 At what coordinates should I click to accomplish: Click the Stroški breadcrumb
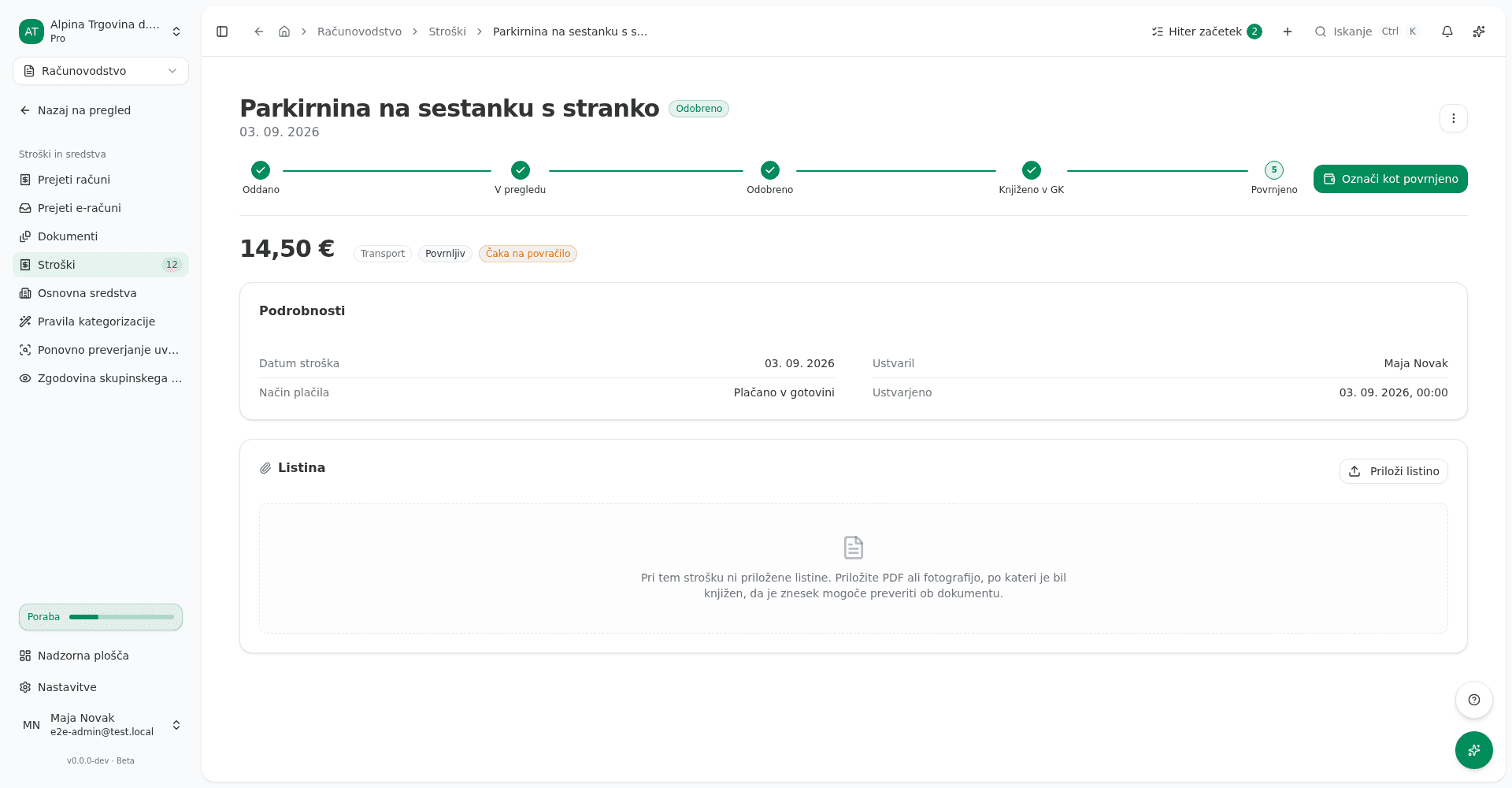(x=447, y=32)
